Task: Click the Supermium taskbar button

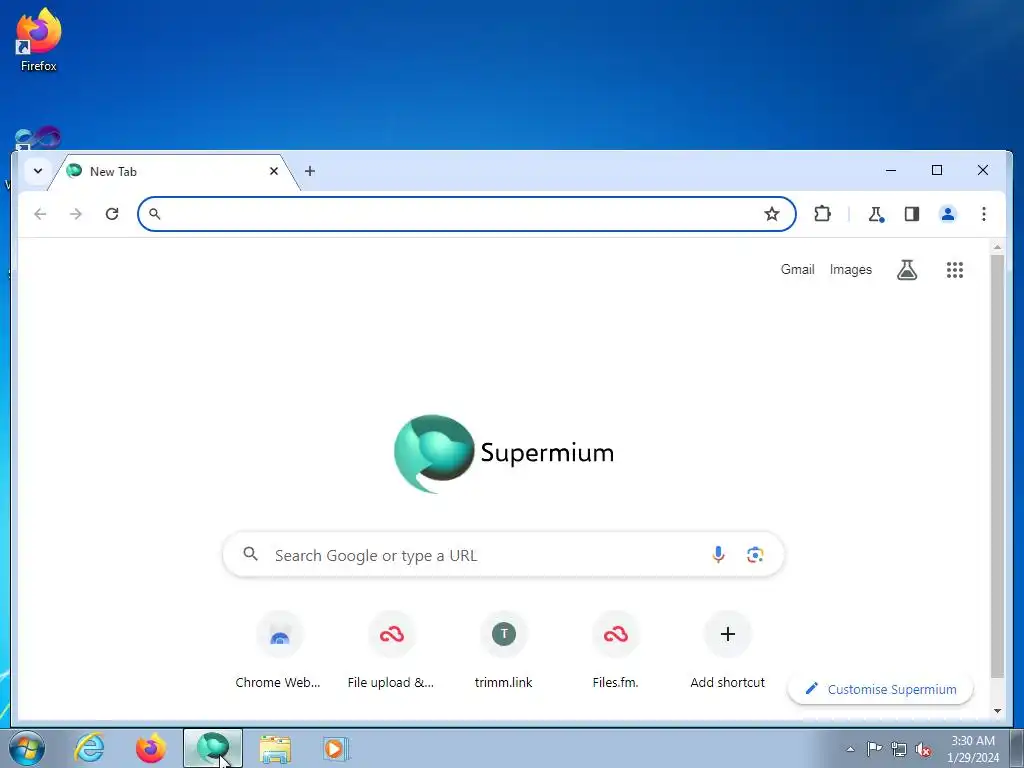Action: (213, 748)
